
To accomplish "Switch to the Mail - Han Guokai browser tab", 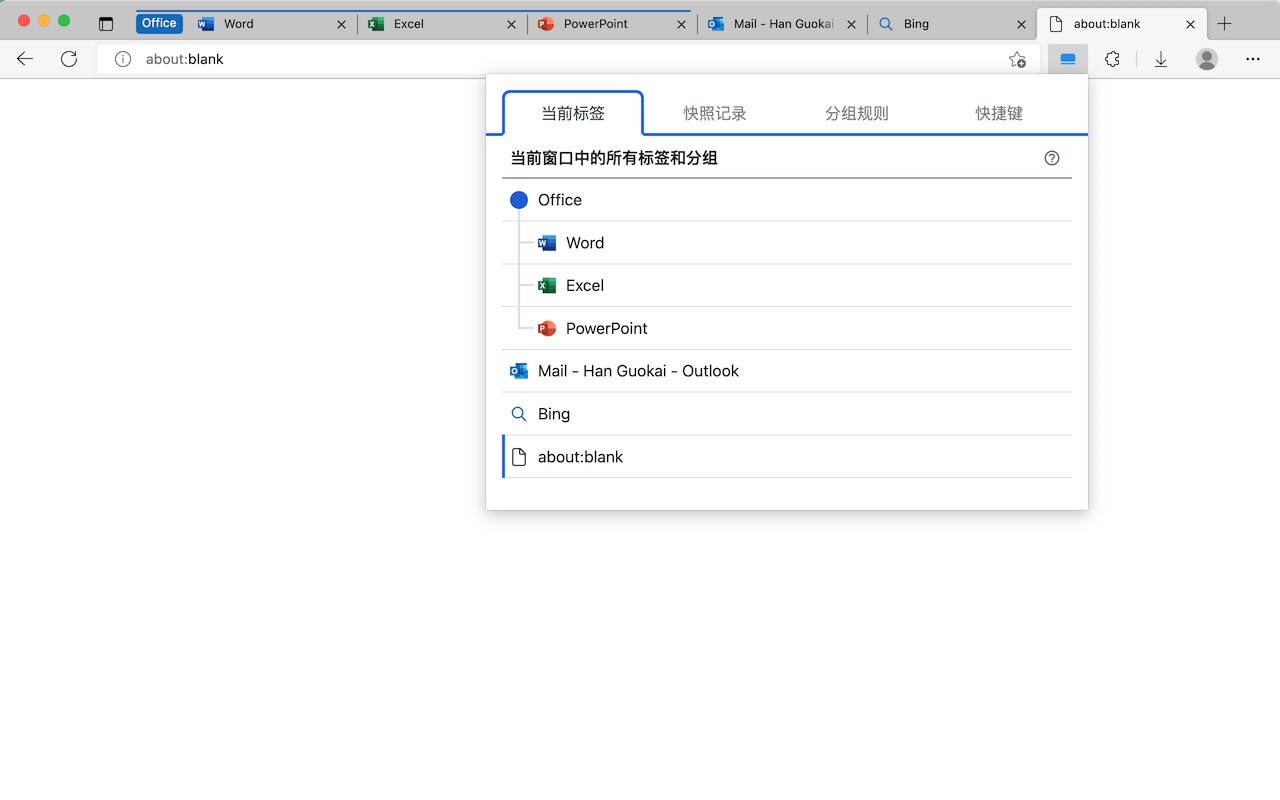I will point(782,24).
